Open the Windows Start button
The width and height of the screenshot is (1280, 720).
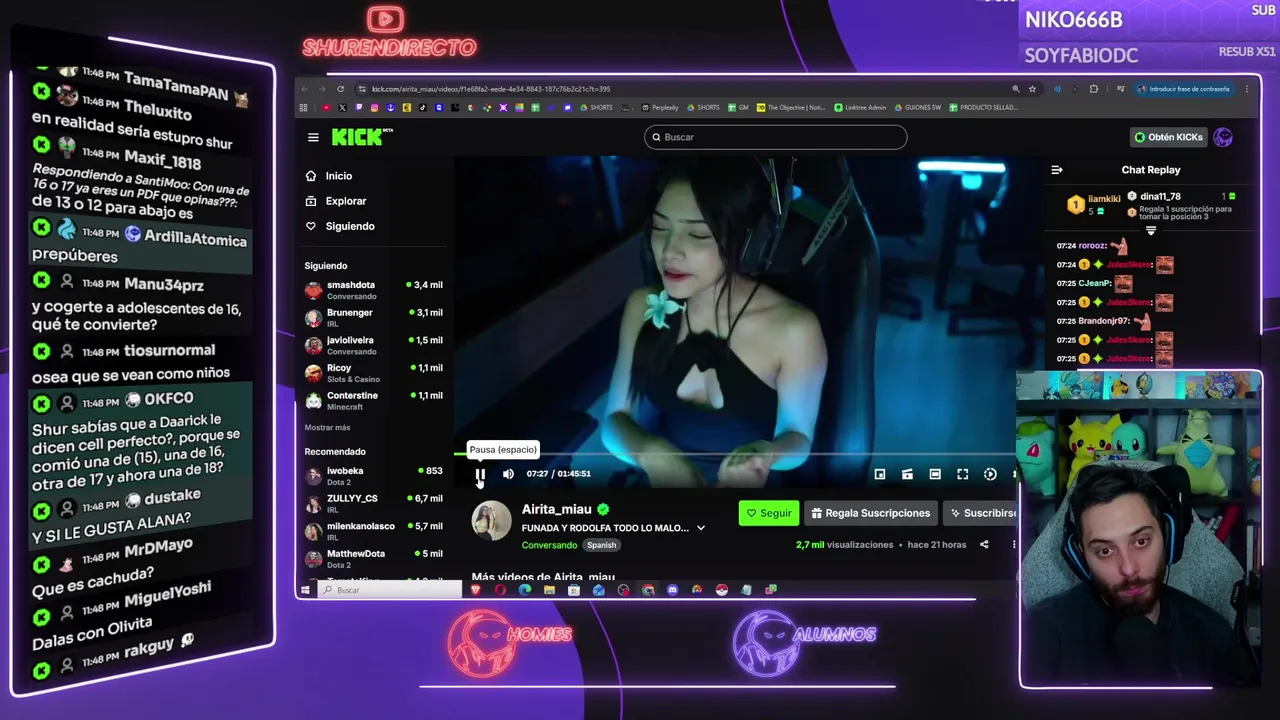tap(305, 590)
